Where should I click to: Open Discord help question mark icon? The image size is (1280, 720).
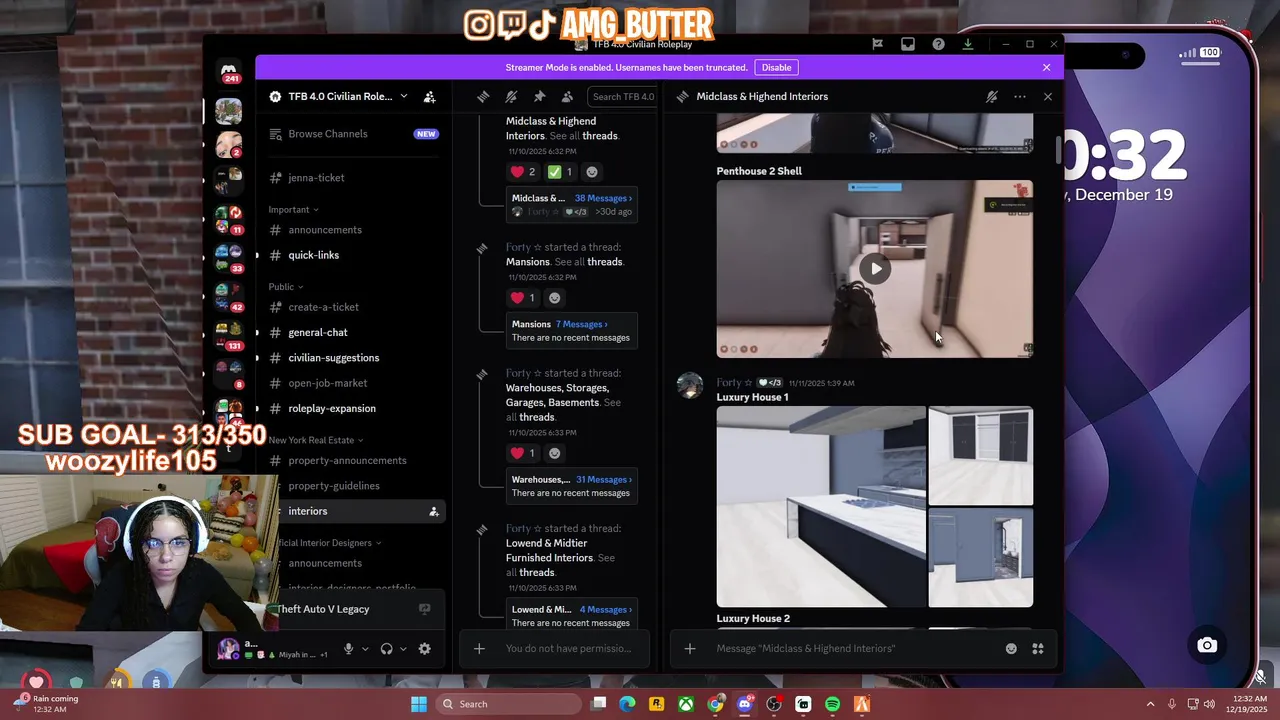[938, 44]
